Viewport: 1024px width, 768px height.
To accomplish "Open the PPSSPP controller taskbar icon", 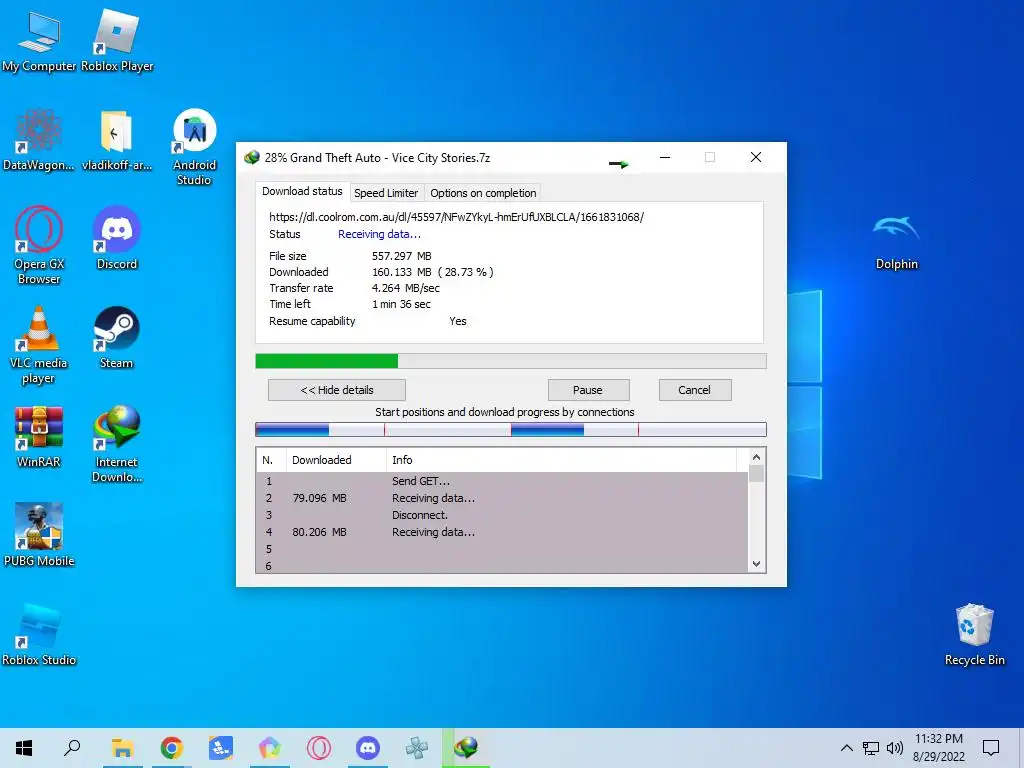I will (417, 748).
